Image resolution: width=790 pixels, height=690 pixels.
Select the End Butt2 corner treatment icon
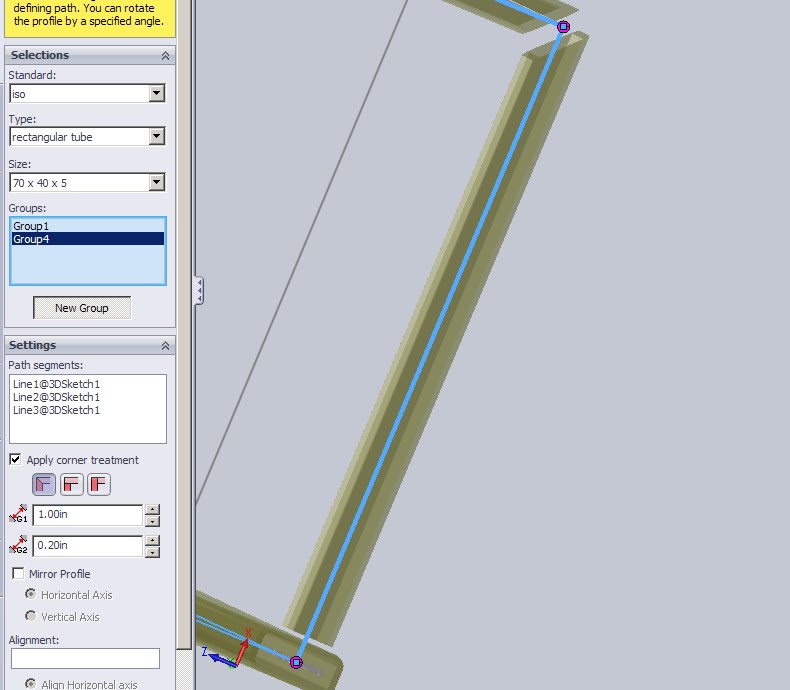pos(98,485)
